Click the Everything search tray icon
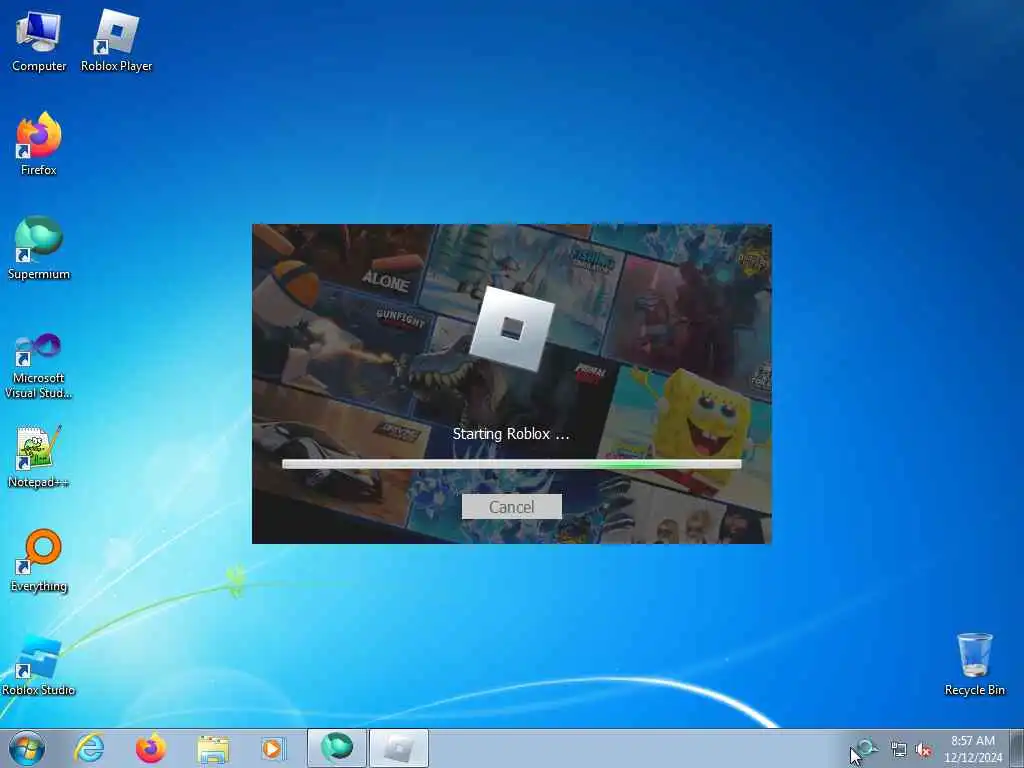Image resolution: width=1024 pixels, height=768 pixels. (x=867, y=748)
